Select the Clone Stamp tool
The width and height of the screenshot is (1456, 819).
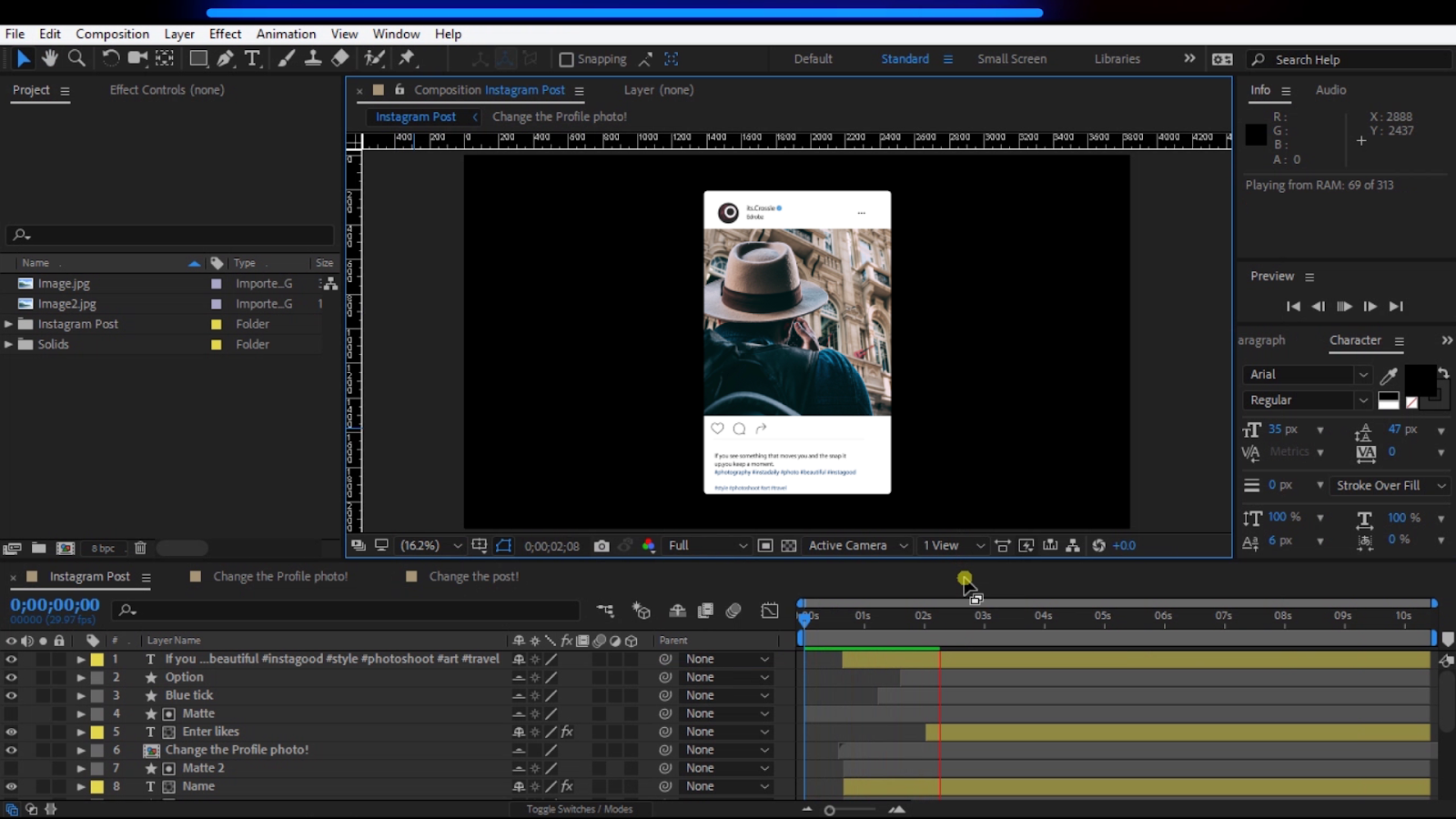click(312, 58)
